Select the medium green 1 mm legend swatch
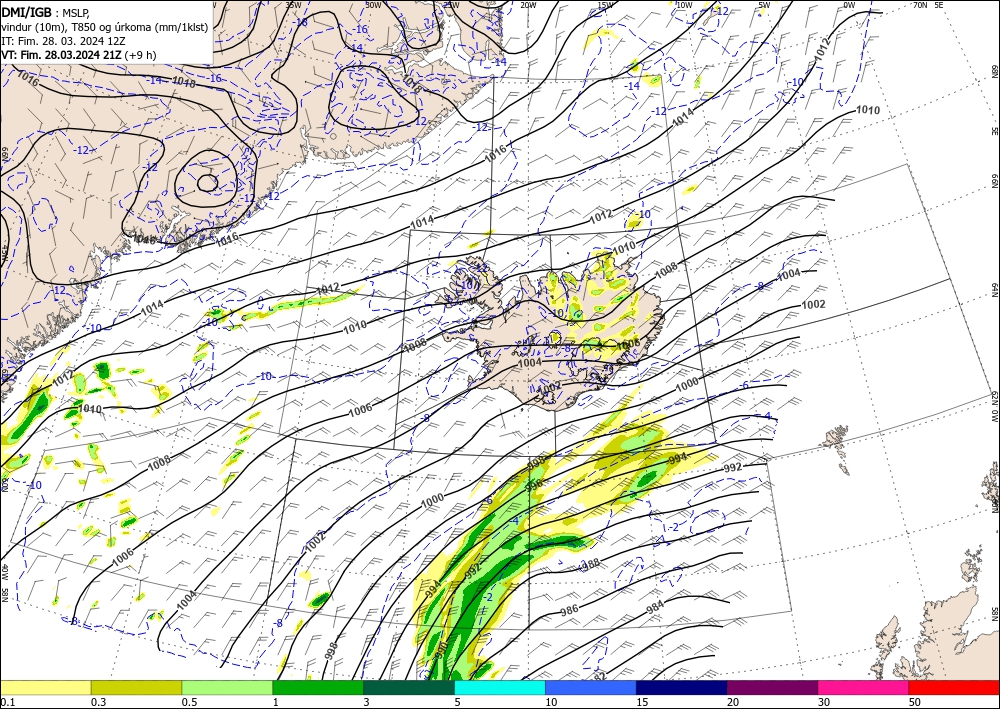The width and height of the screenshot is (1000, 709). (318, 687)
